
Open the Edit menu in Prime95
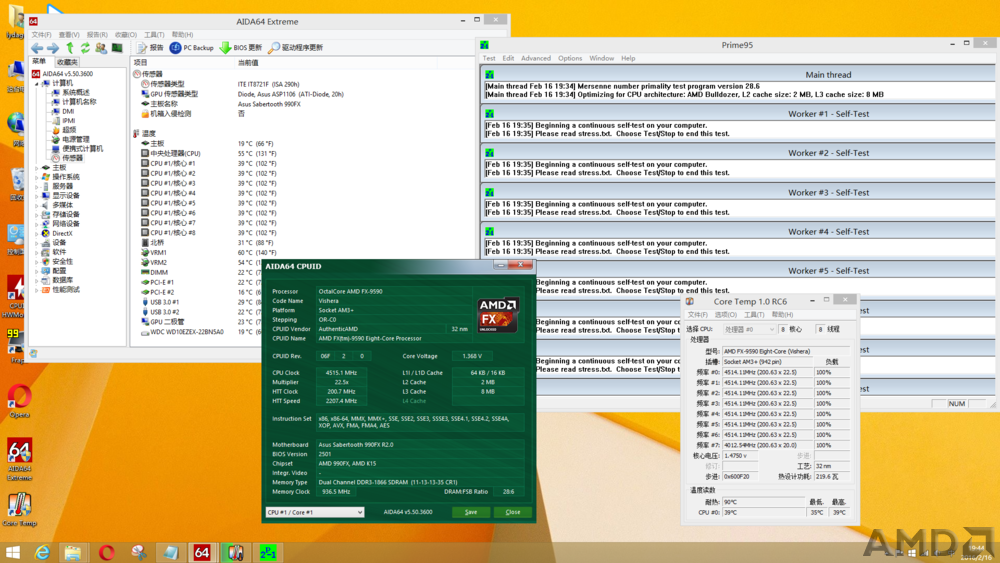508,58
